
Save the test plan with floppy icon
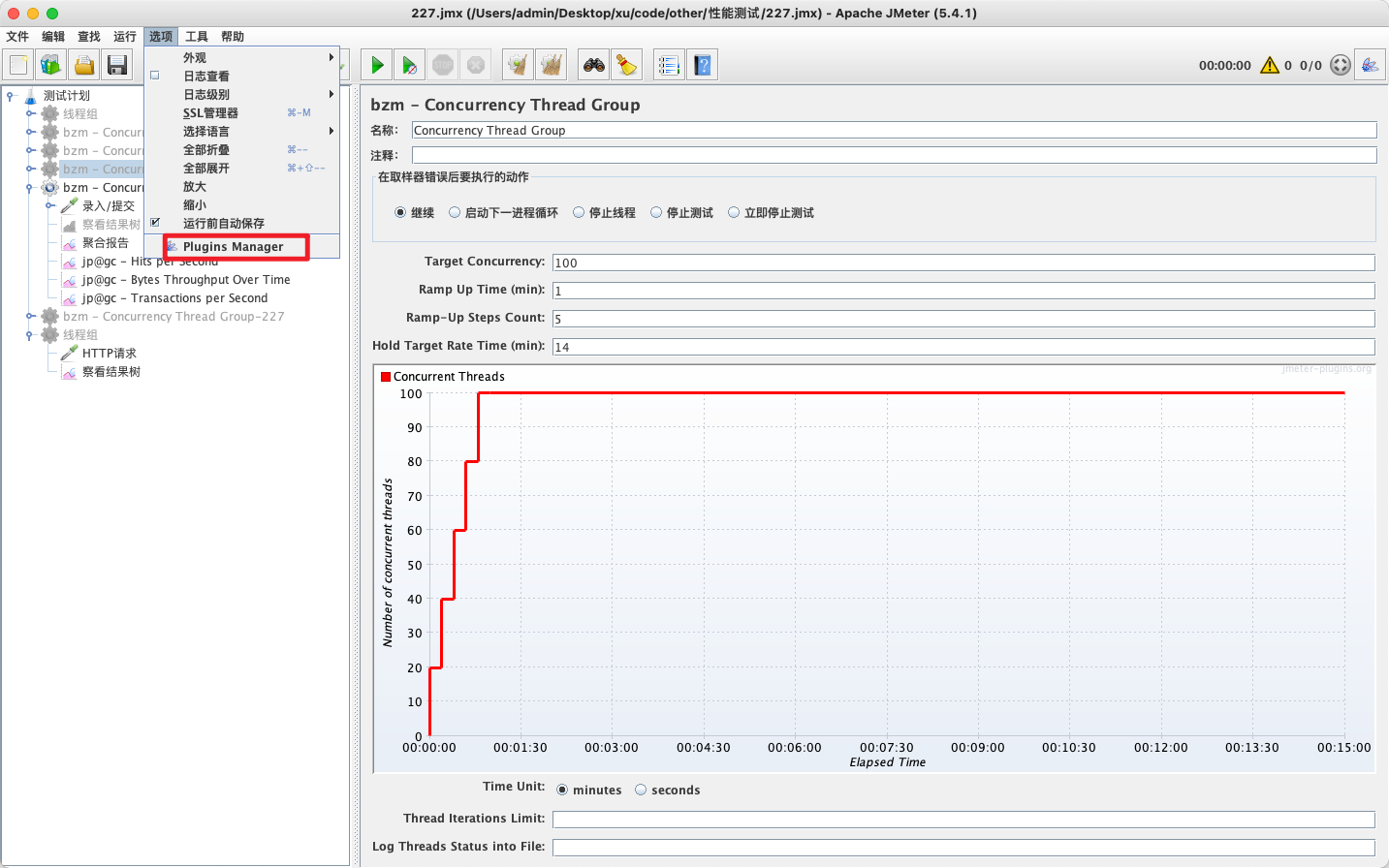pos(117,65)
